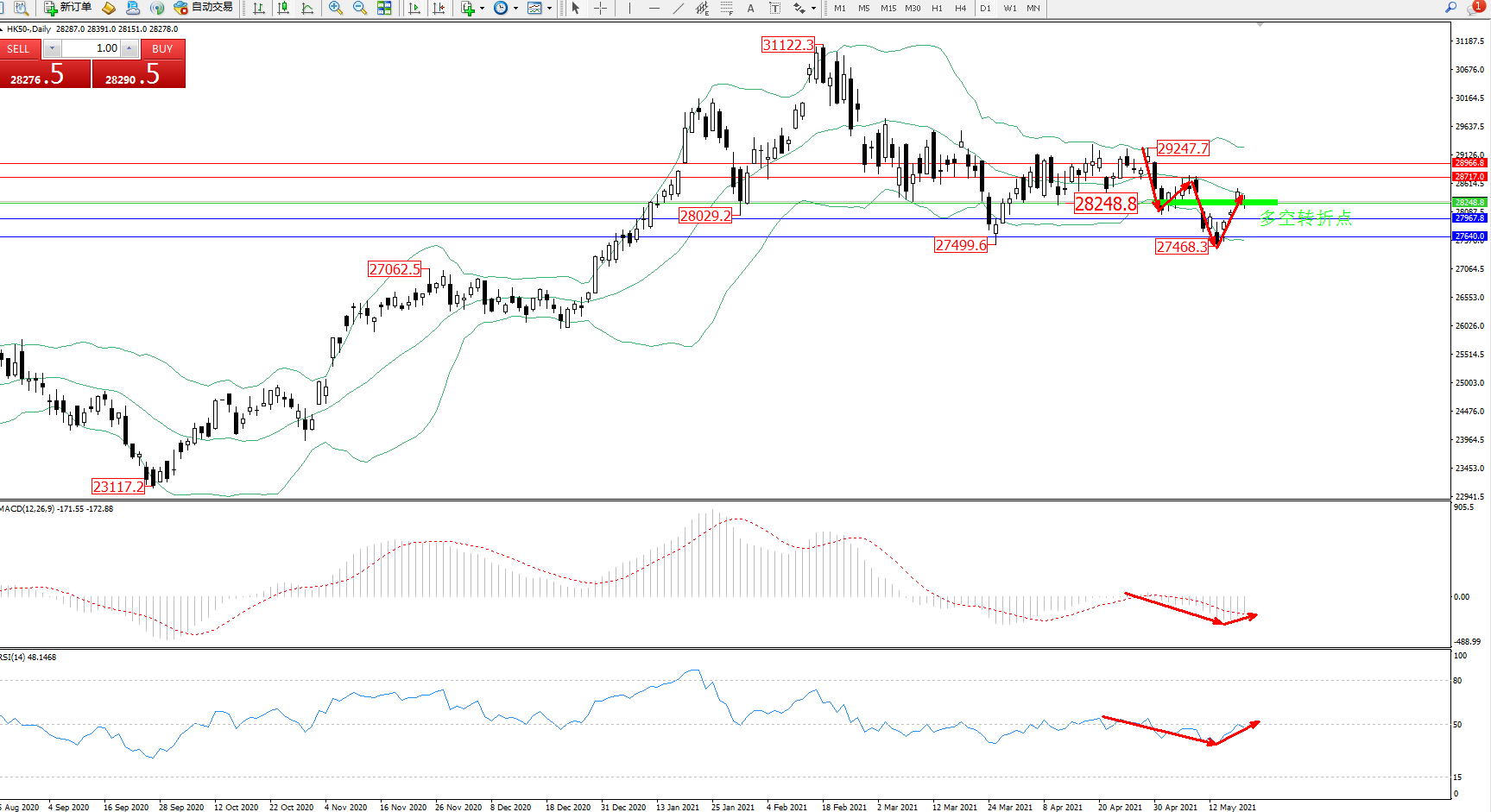
Task: Switch chart to bar chart mode
Action: pyautogui.click(x=258, y=8)
